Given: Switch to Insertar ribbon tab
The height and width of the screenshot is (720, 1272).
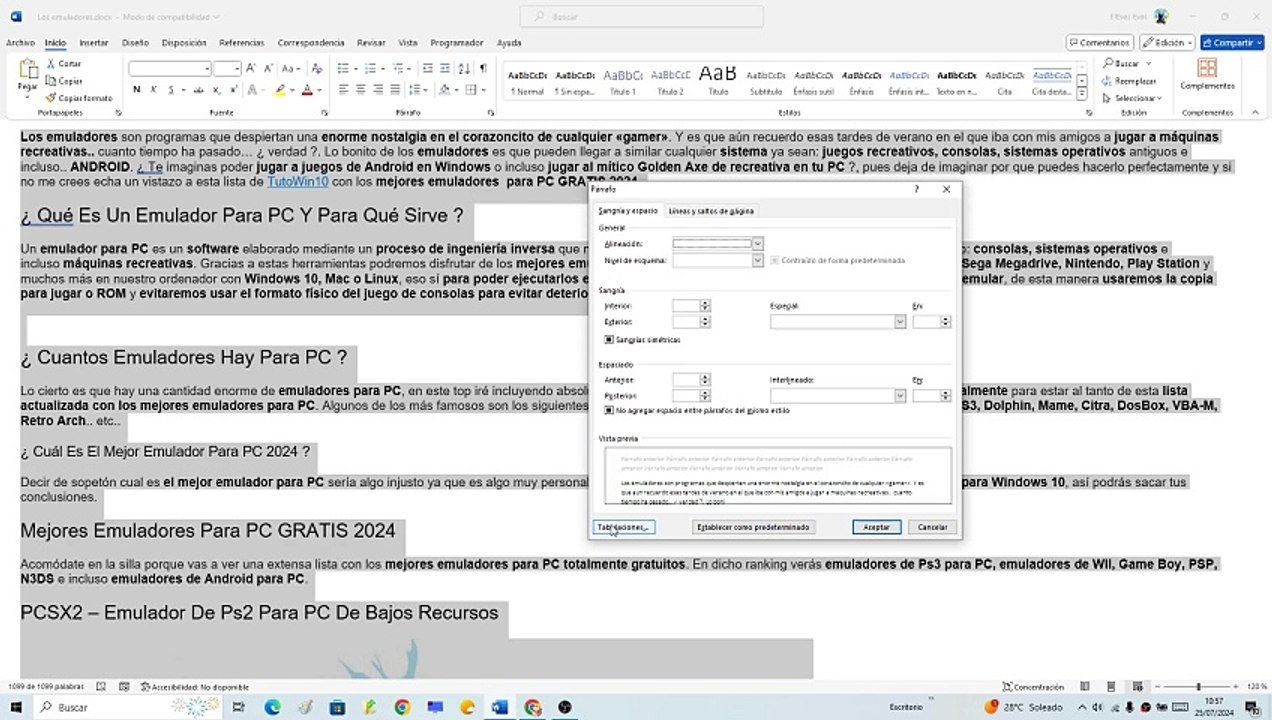Looking at the screenshot, I should point(93,43).
